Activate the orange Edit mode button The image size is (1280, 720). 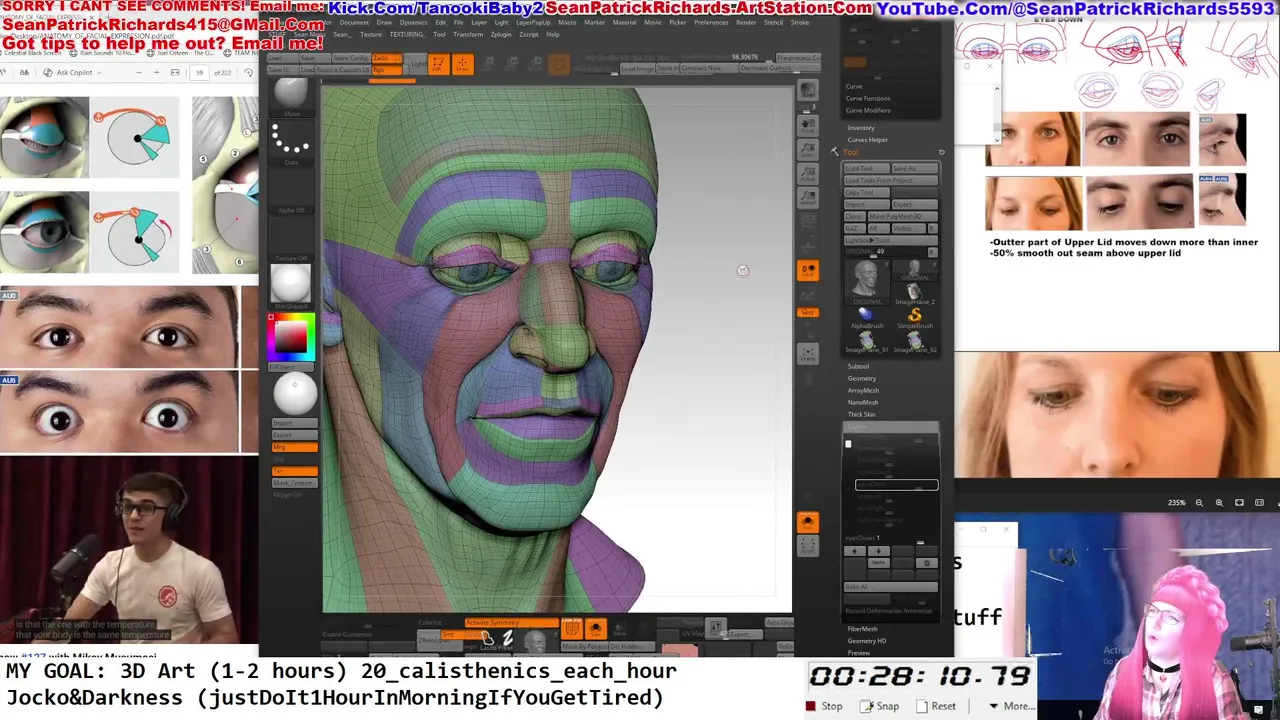(x=437, y=64)
